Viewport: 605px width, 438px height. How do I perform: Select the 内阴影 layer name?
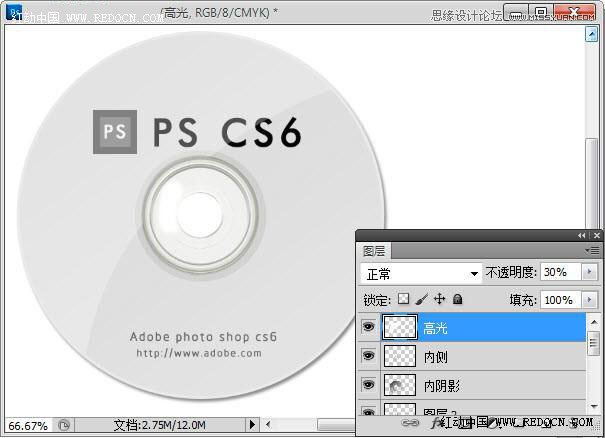[x=442, y=386]
